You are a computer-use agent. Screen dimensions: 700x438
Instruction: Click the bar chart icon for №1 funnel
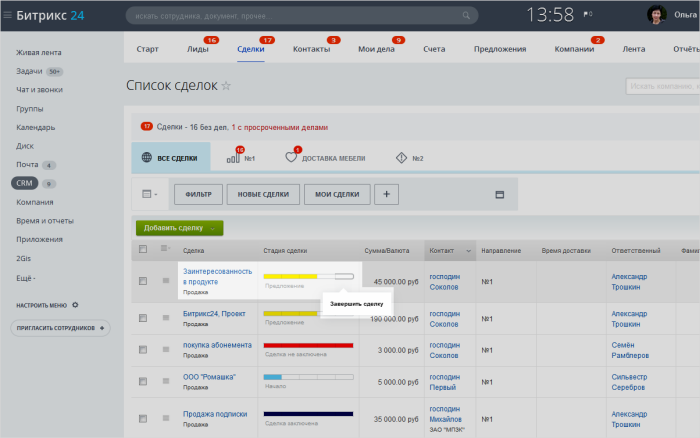click(x=233, y=157)
